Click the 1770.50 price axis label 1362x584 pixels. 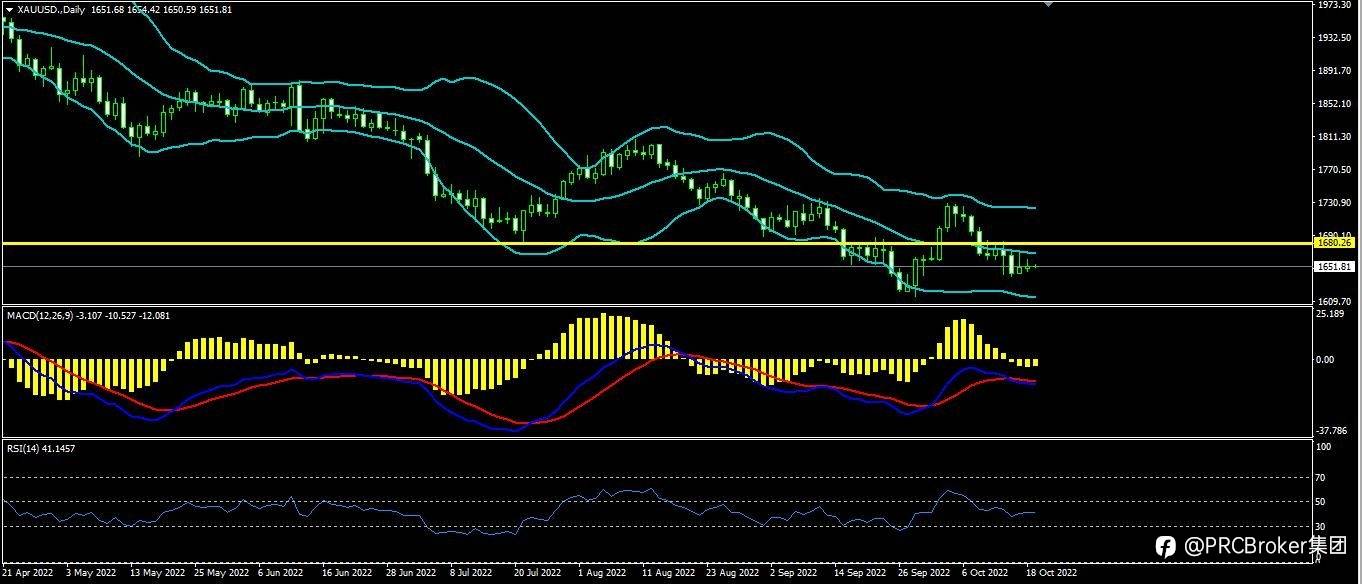(x=1335, y=170)
